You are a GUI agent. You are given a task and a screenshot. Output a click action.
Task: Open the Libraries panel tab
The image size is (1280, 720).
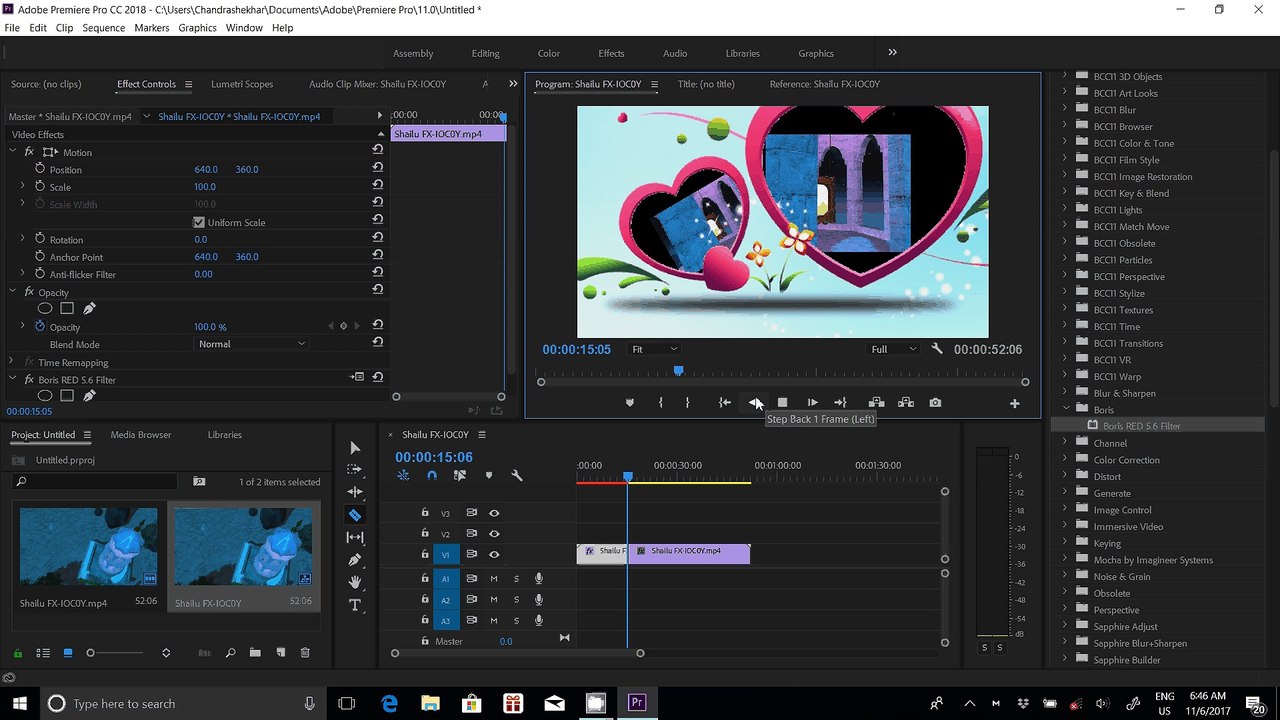pos(224,435)
